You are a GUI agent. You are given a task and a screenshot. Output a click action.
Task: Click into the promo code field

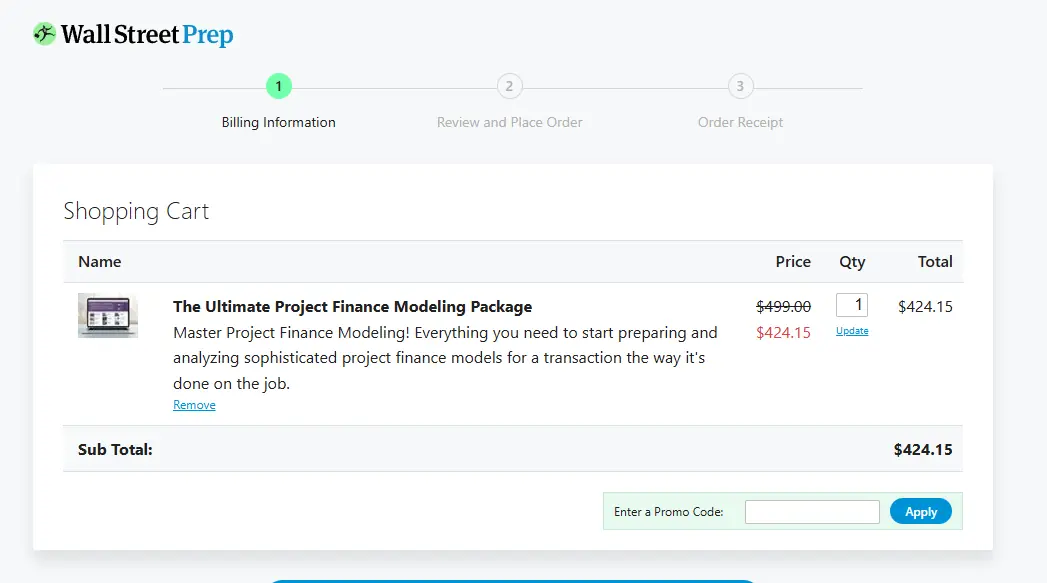click(812, 512)
